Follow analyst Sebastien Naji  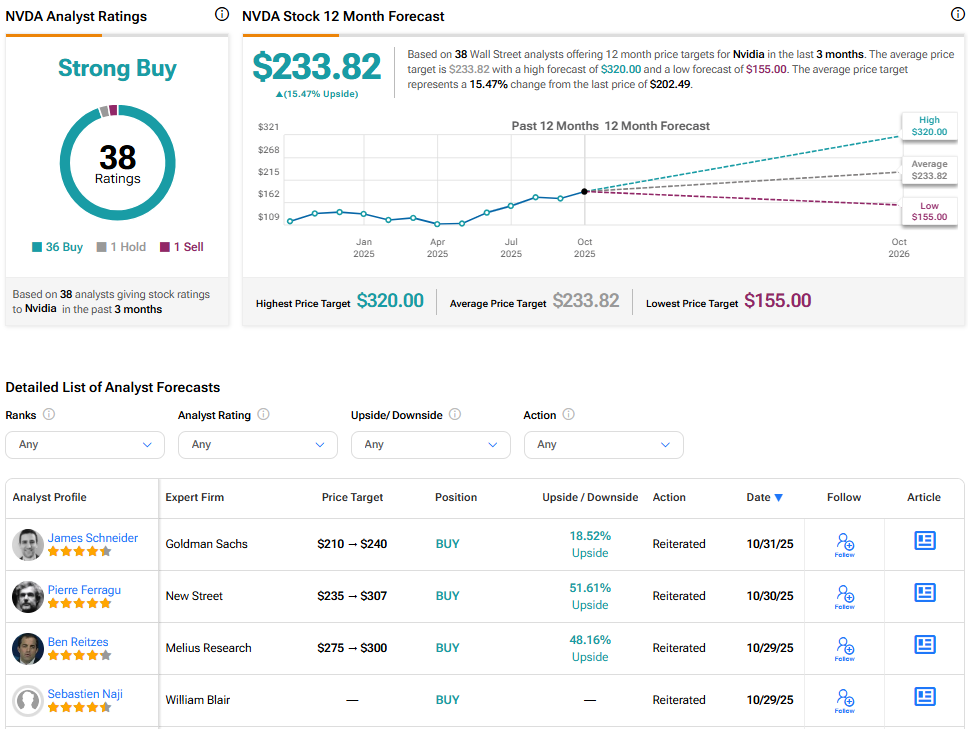point(845,700)
